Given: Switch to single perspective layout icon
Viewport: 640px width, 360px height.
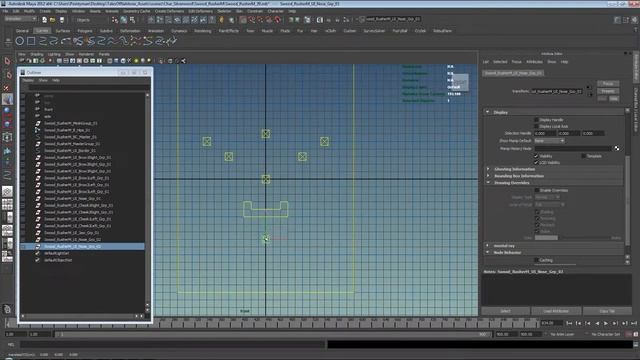Looking at the screenshot, I should coord(7,191).
